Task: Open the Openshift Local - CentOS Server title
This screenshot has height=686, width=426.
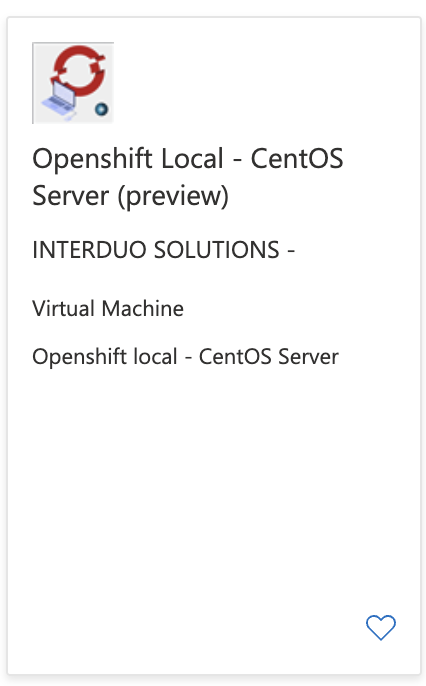Action: (188, 177)
